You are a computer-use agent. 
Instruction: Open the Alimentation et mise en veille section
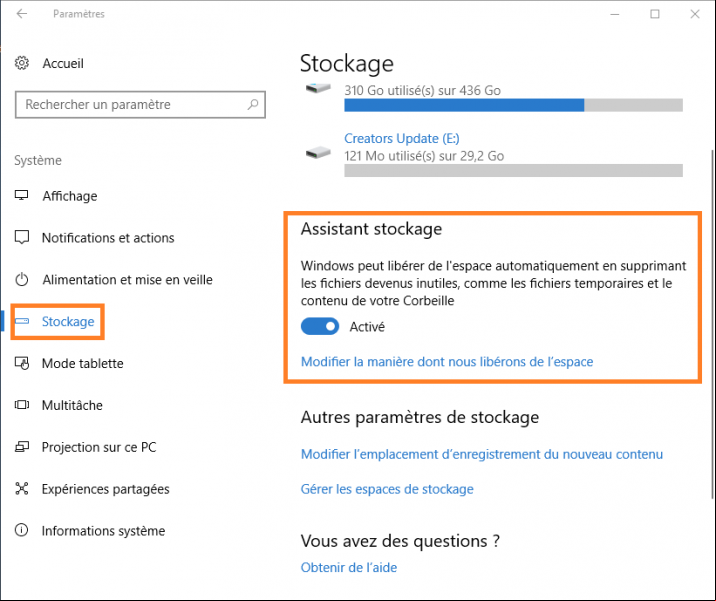[x=127, y=279]
